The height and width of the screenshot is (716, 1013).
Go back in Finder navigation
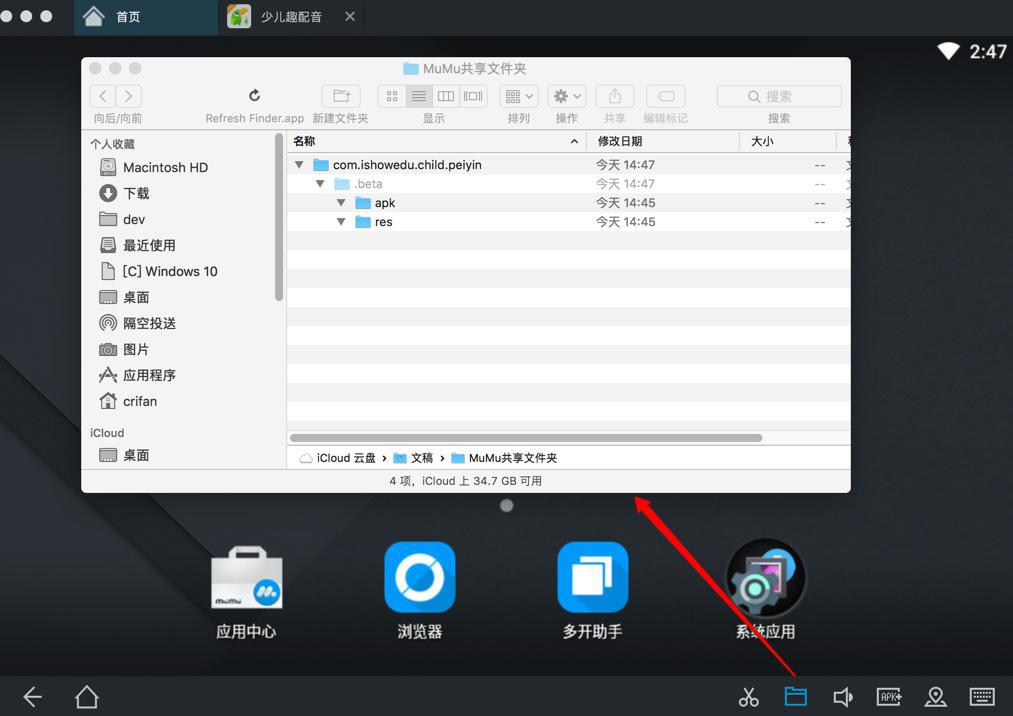[x=103, y=96]
